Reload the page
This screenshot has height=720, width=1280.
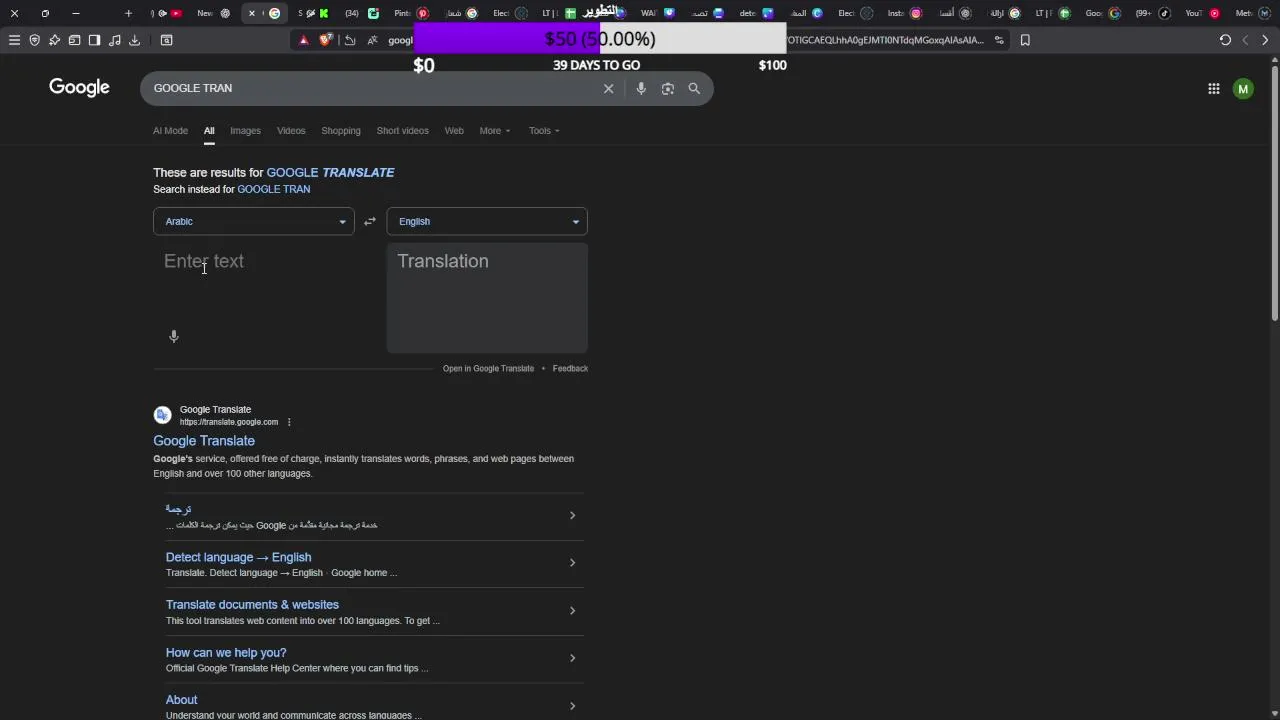(1225, 40)
